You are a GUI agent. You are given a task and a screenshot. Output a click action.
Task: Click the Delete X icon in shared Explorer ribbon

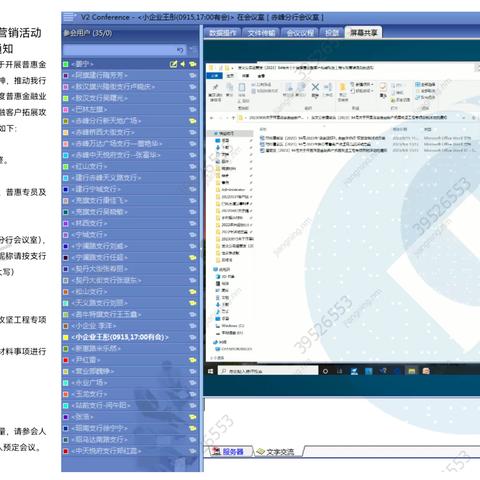click(315, 87)
